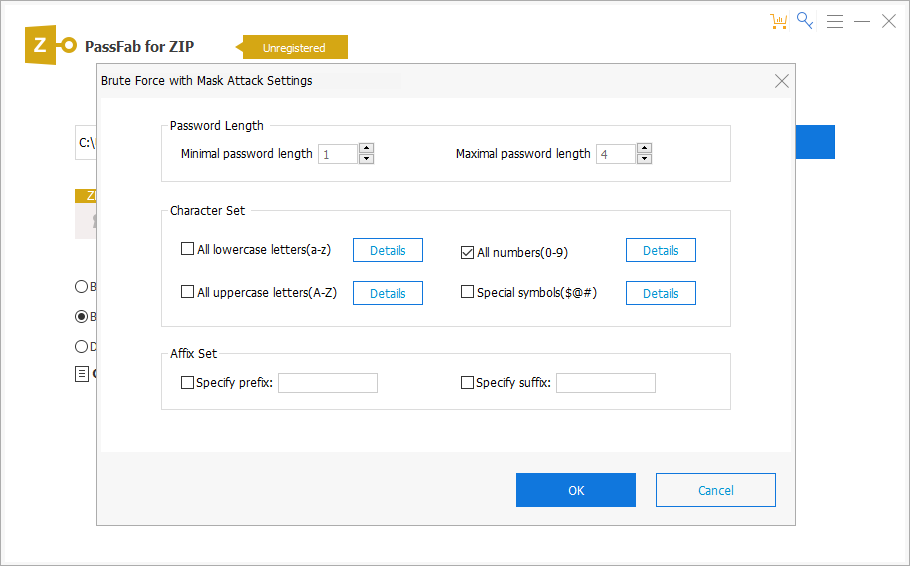Click the prefix text field
910x566 pixels.
tap(328, 383)
